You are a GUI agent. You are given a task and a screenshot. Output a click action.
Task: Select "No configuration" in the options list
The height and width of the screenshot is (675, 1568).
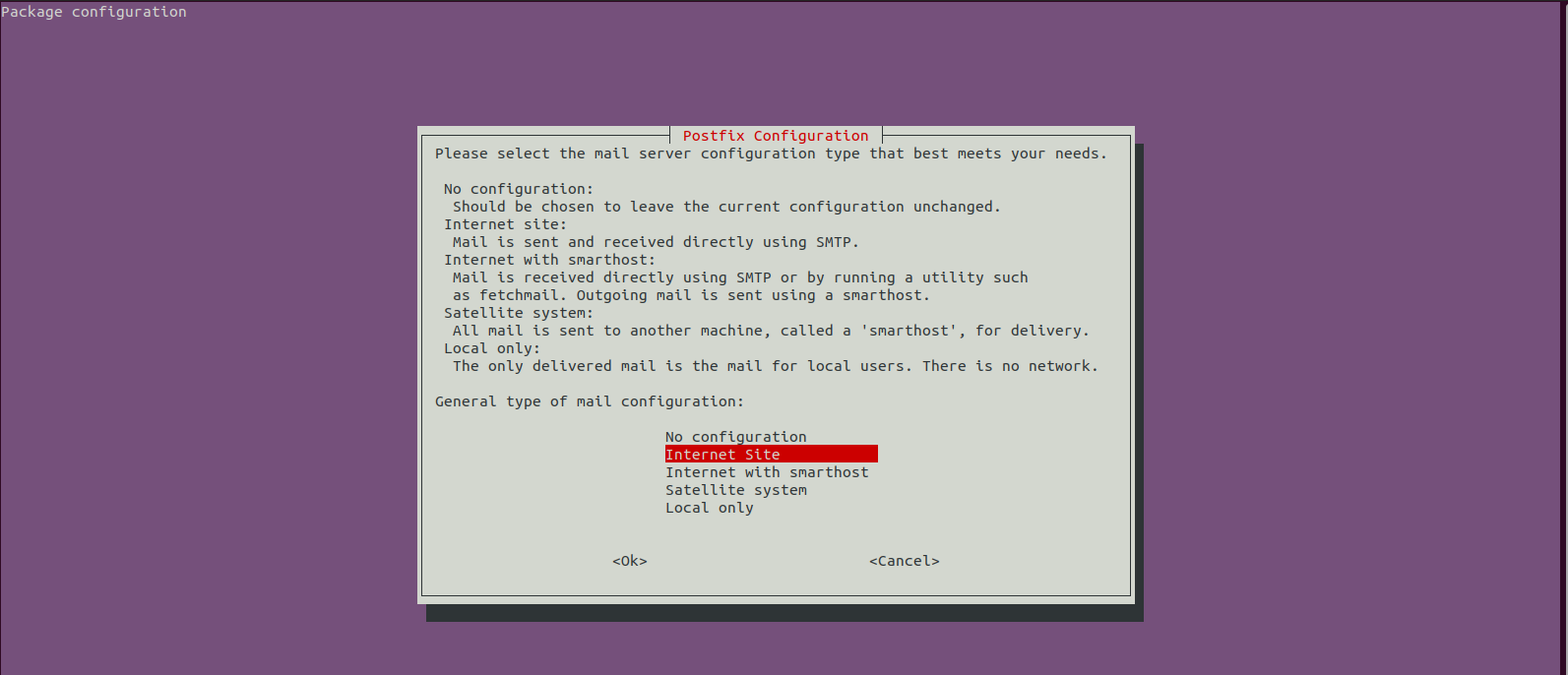735,437
